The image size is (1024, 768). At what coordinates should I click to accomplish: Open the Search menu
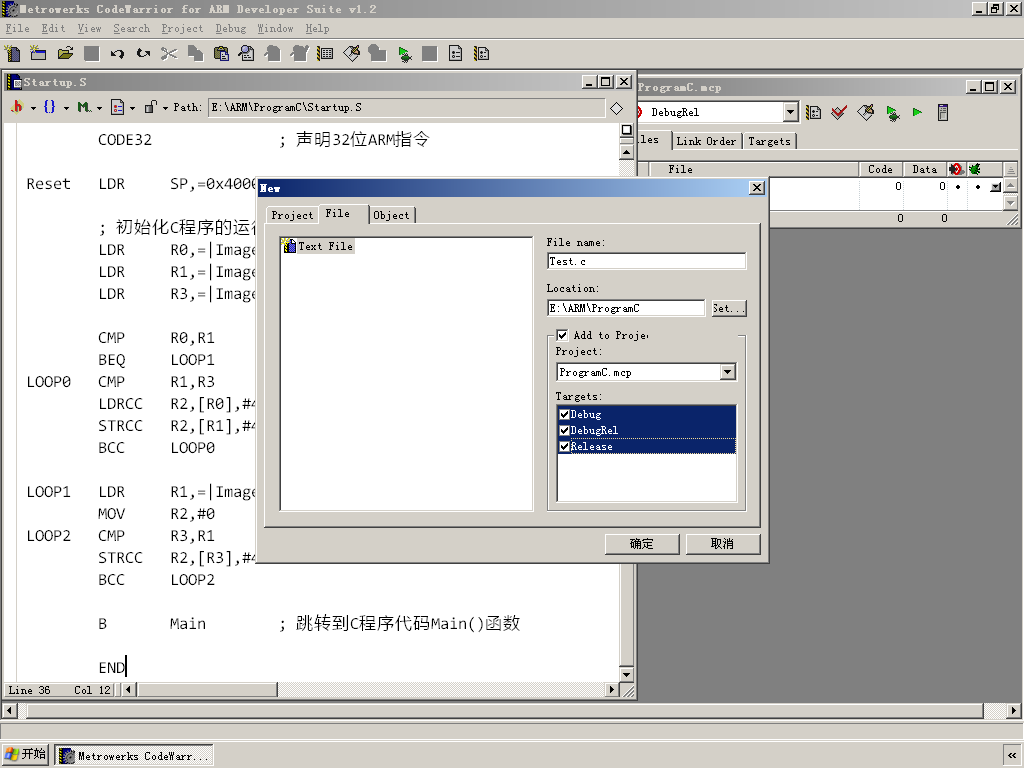(x=131, y=29)
